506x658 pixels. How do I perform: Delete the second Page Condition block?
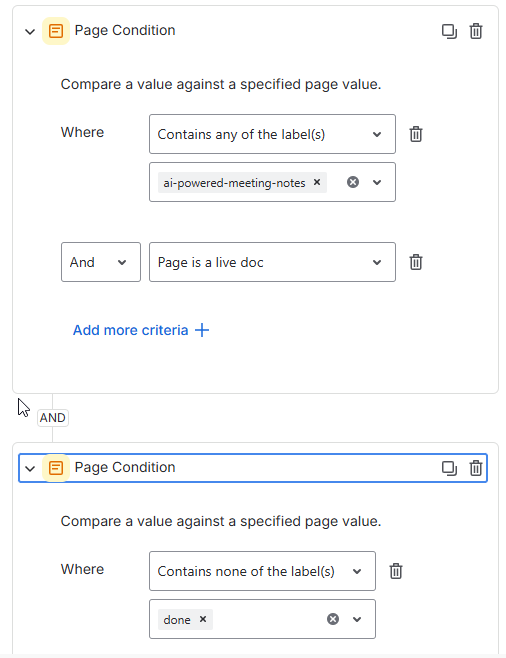click(x=476, y=468)
